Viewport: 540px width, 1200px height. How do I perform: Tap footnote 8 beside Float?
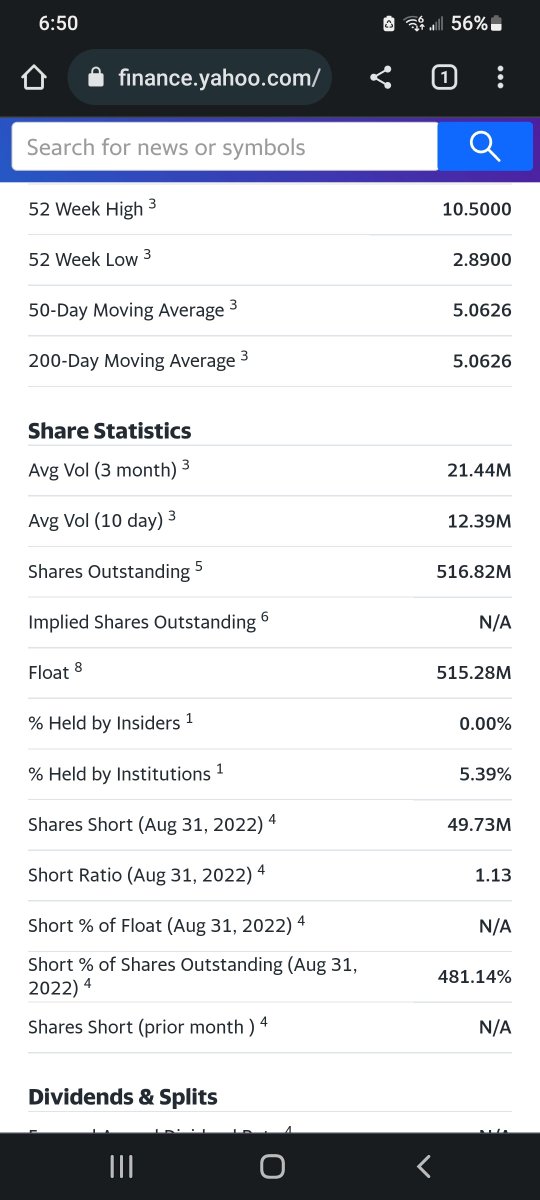point(78,667)
